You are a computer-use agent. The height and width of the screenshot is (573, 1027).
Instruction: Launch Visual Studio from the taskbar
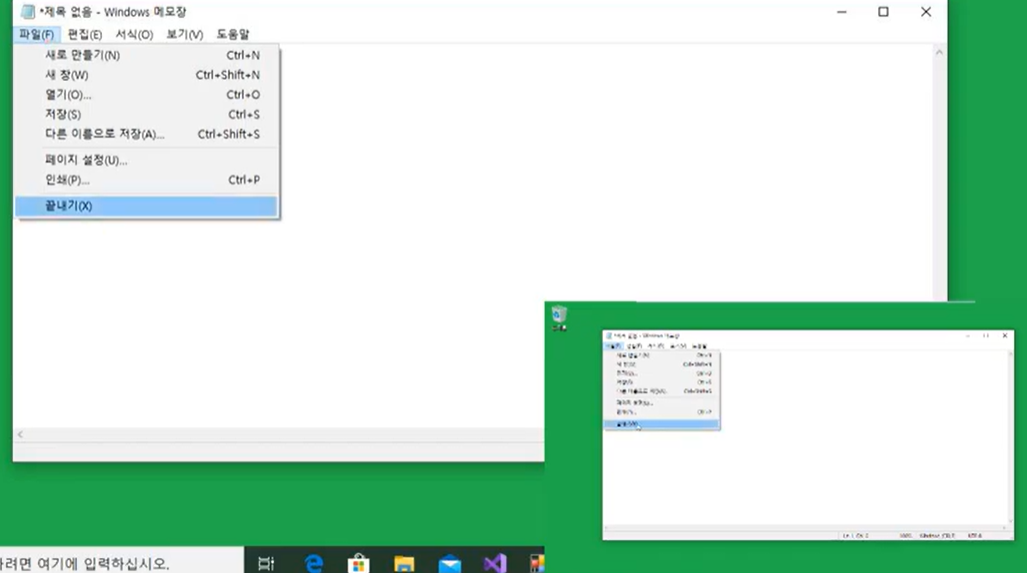pos(495,563)
